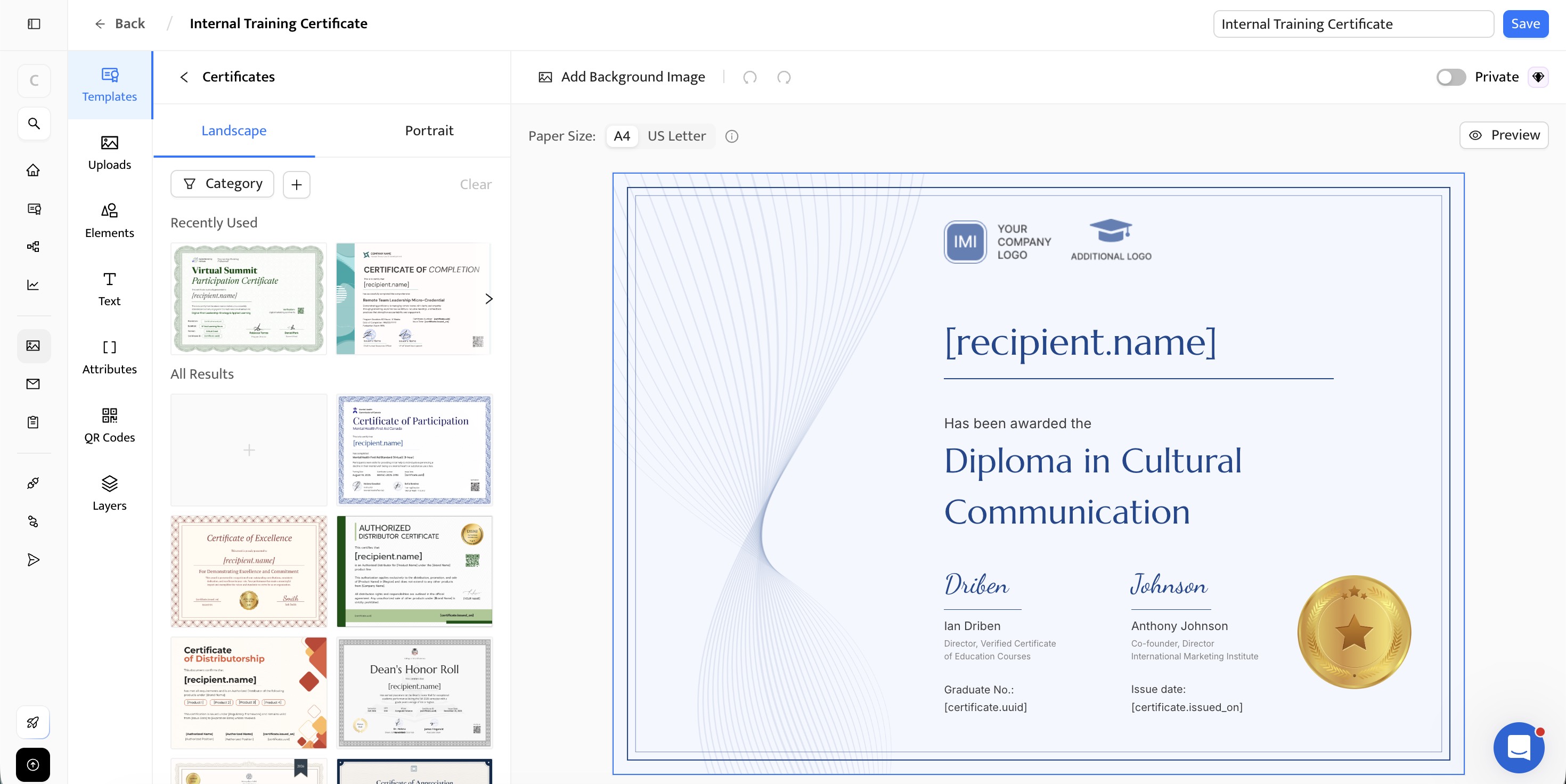This screenshot has width=1566, height=784.
Task: Open the search icon in left rail
Action: pyautogui.click(x=34, y=124)
